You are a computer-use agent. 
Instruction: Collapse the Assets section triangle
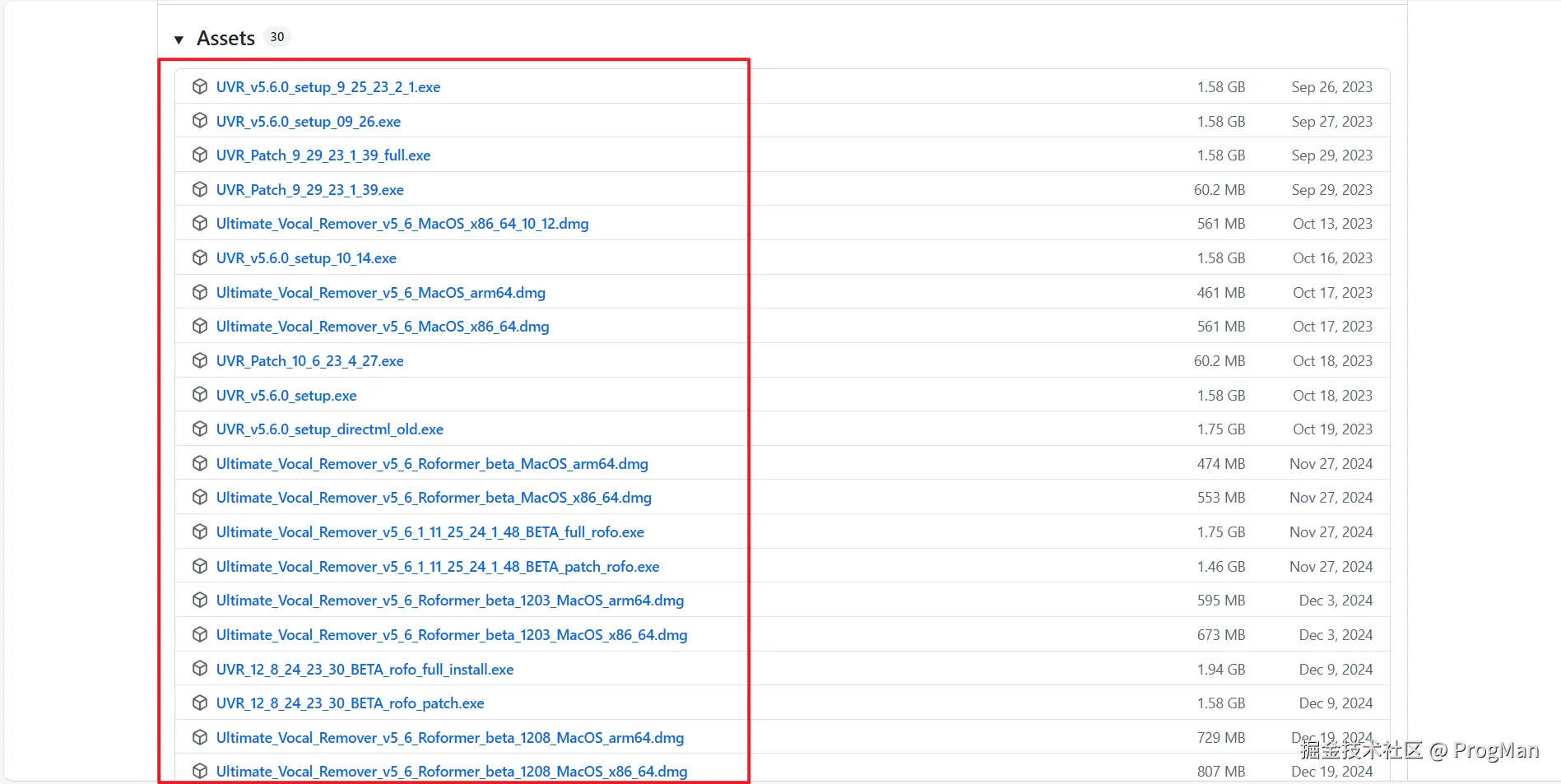[x=179, y=39]
